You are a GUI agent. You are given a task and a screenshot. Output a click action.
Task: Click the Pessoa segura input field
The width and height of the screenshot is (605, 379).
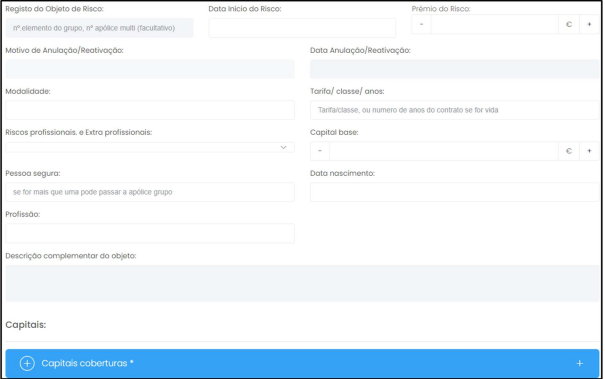click(x=150, y=192)
